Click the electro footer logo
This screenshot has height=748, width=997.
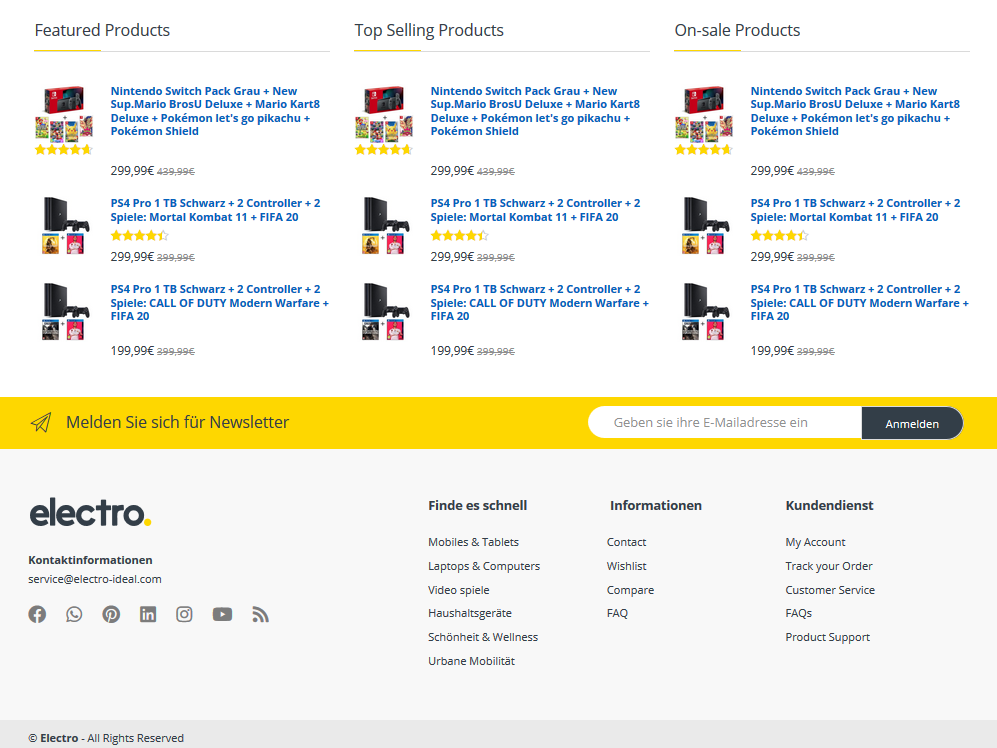tap(90, 513)
